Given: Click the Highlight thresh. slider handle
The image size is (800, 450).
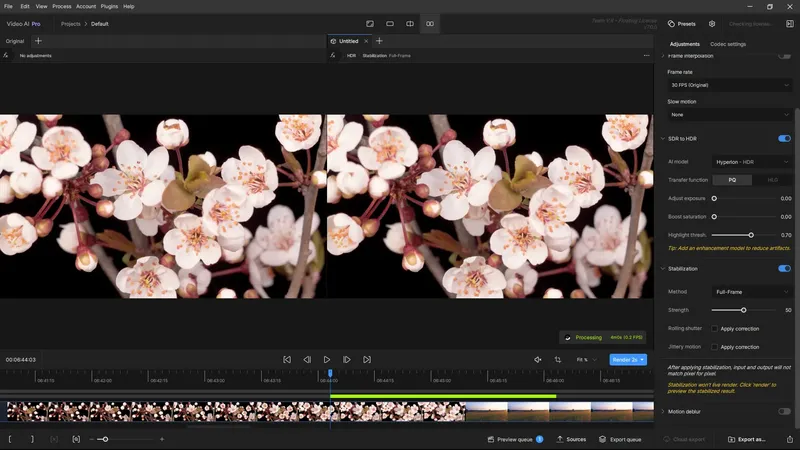Looking at the screenshot, I should [x=751, y=235].
